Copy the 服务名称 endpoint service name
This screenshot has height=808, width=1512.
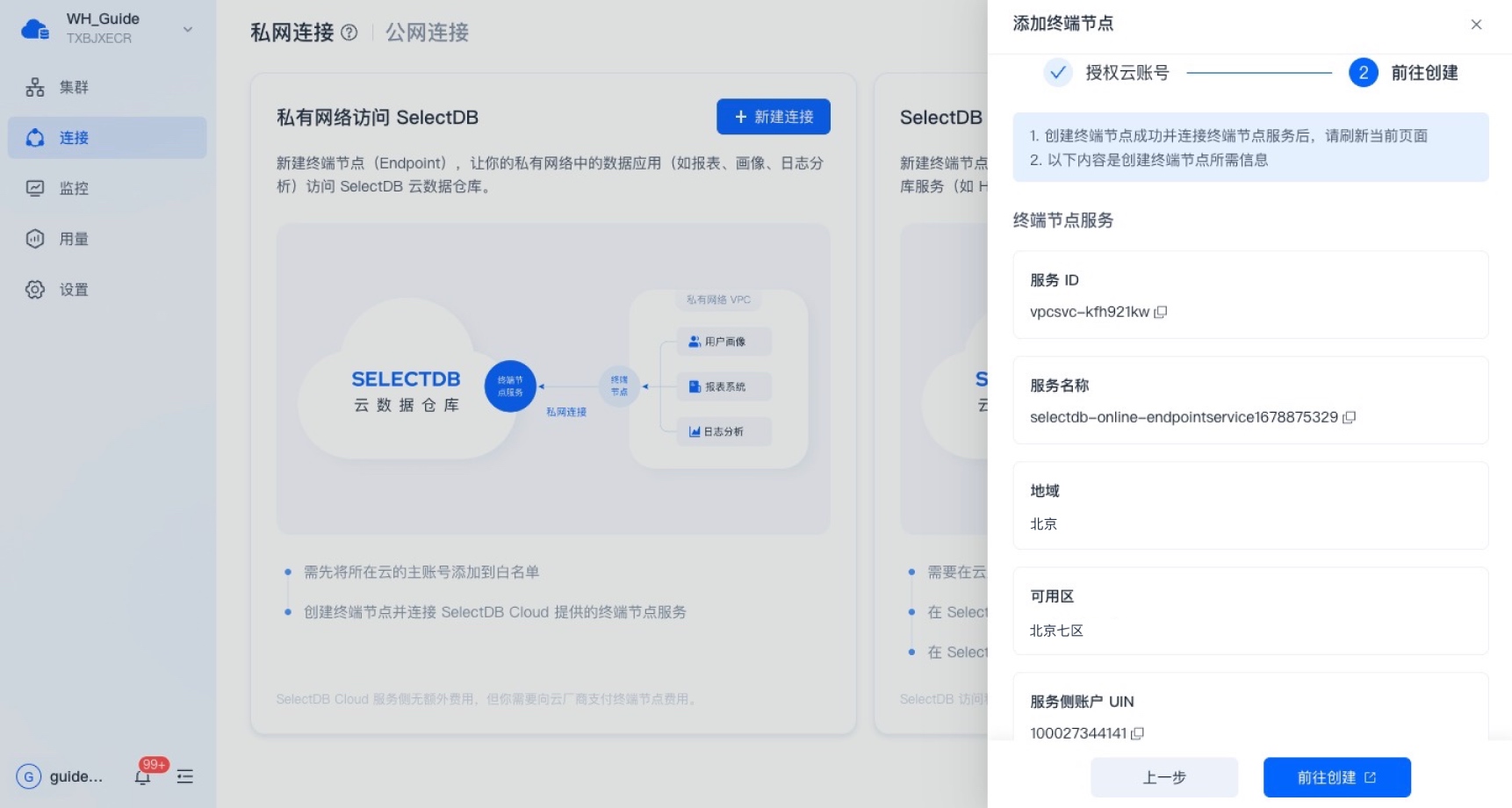coord(1350,417)
